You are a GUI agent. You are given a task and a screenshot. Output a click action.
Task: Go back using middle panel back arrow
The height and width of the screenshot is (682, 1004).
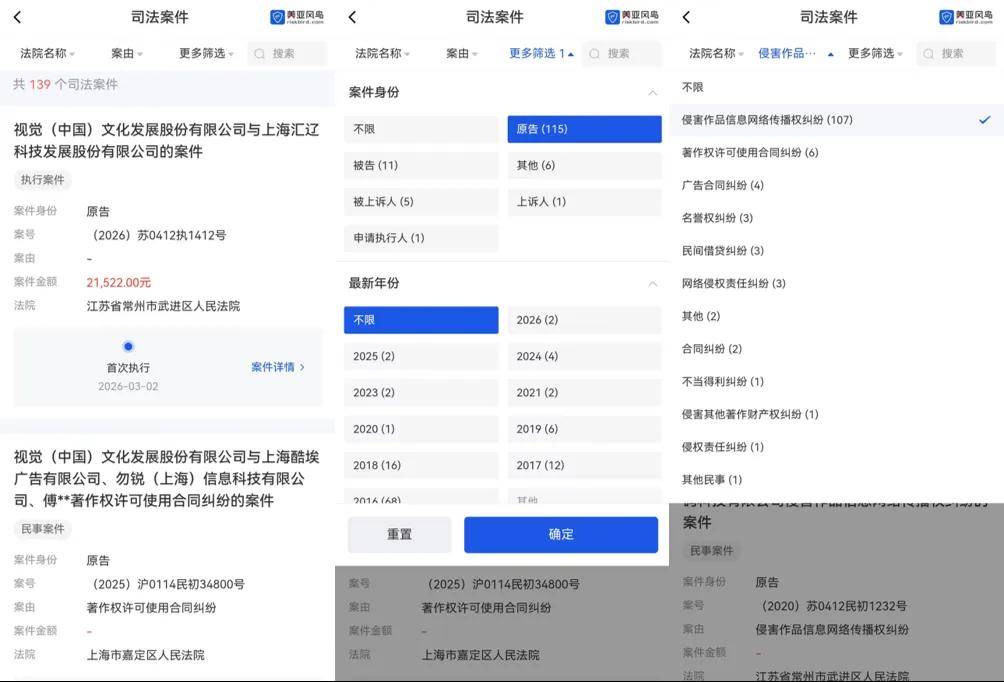(x=352, y=17)
